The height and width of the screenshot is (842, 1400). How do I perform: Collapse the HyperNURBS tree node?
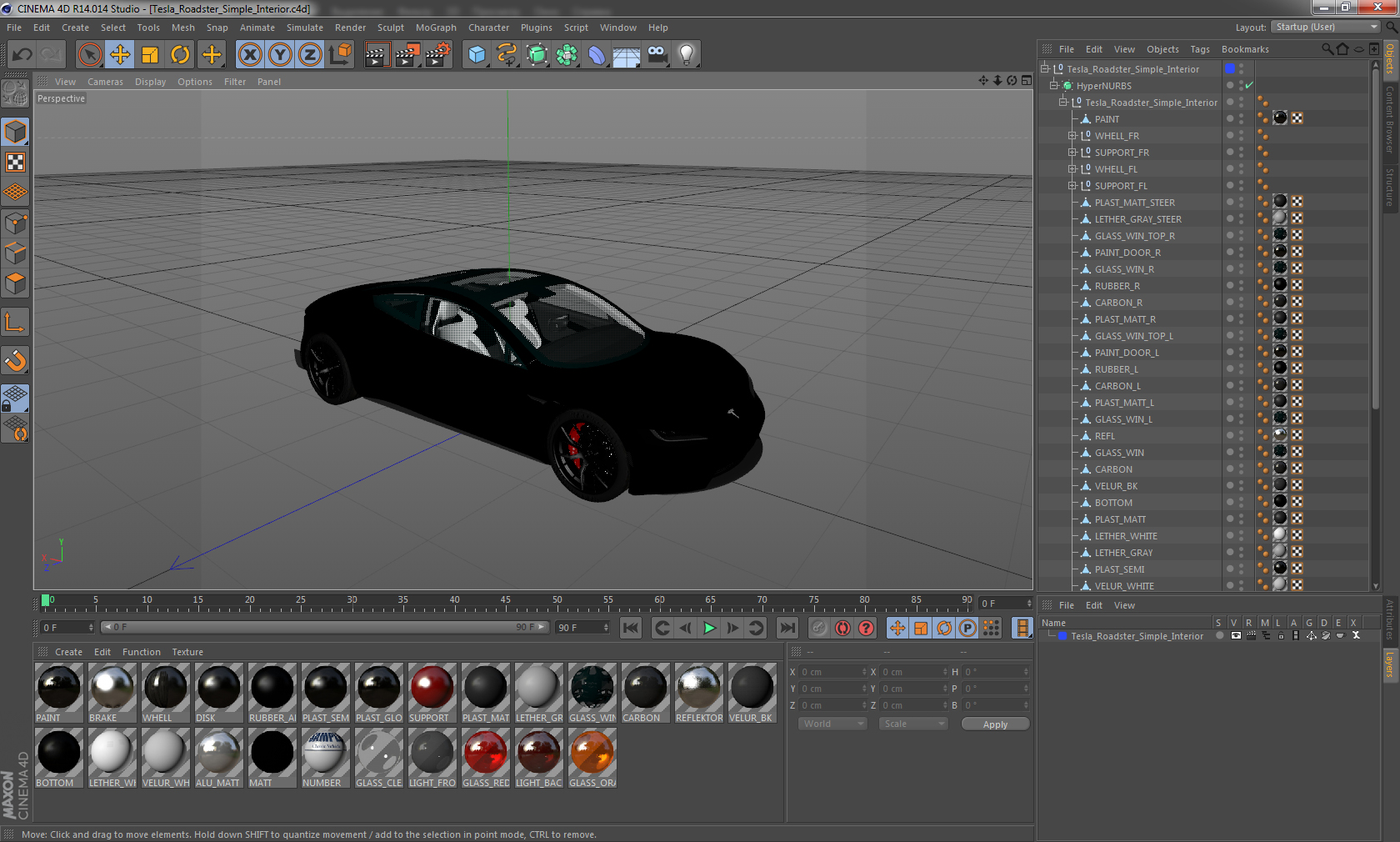pyautogui.click(x=1054, y=86)
